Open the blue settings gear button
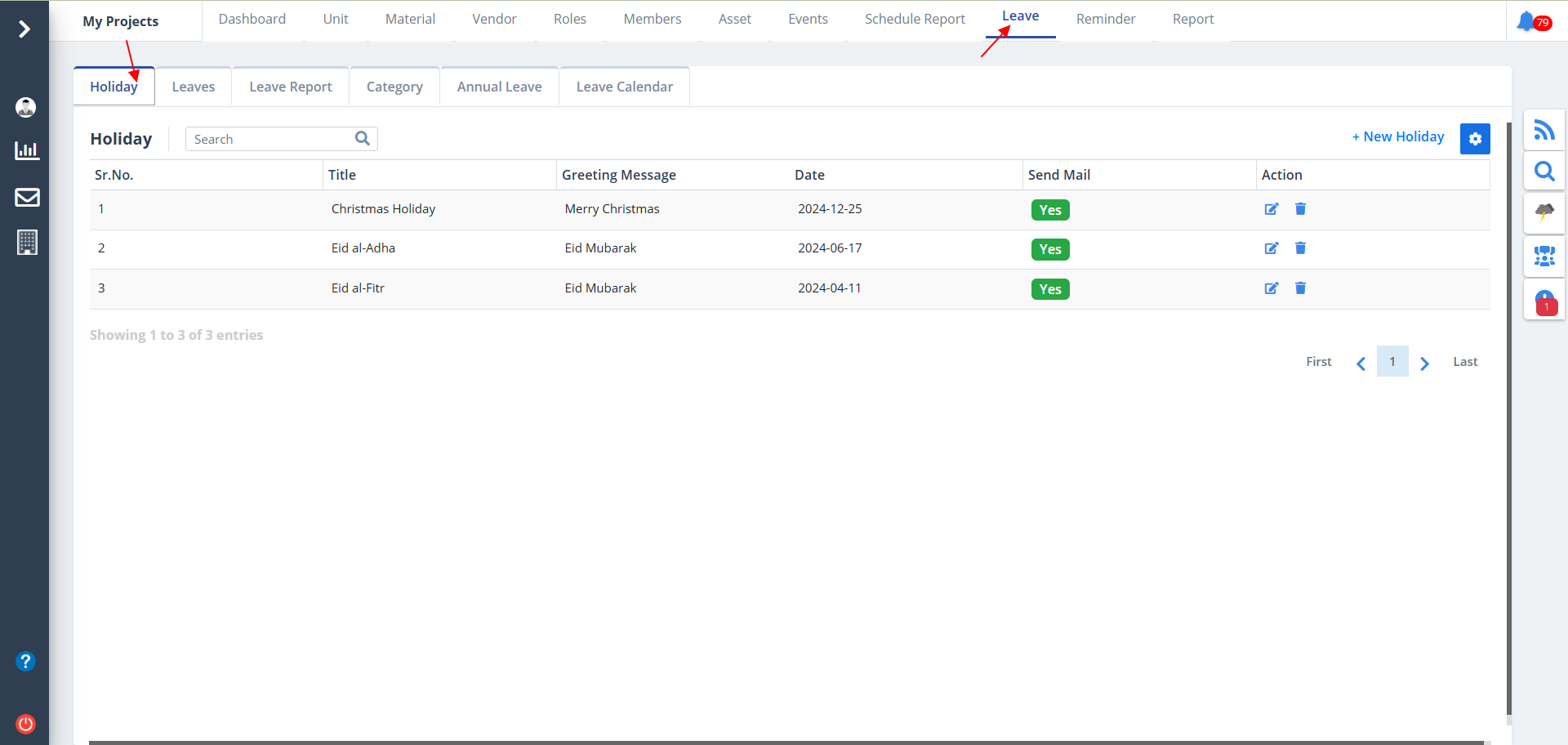The image size is (1568, 745). pyautogui.click(x=1475, y=139)
